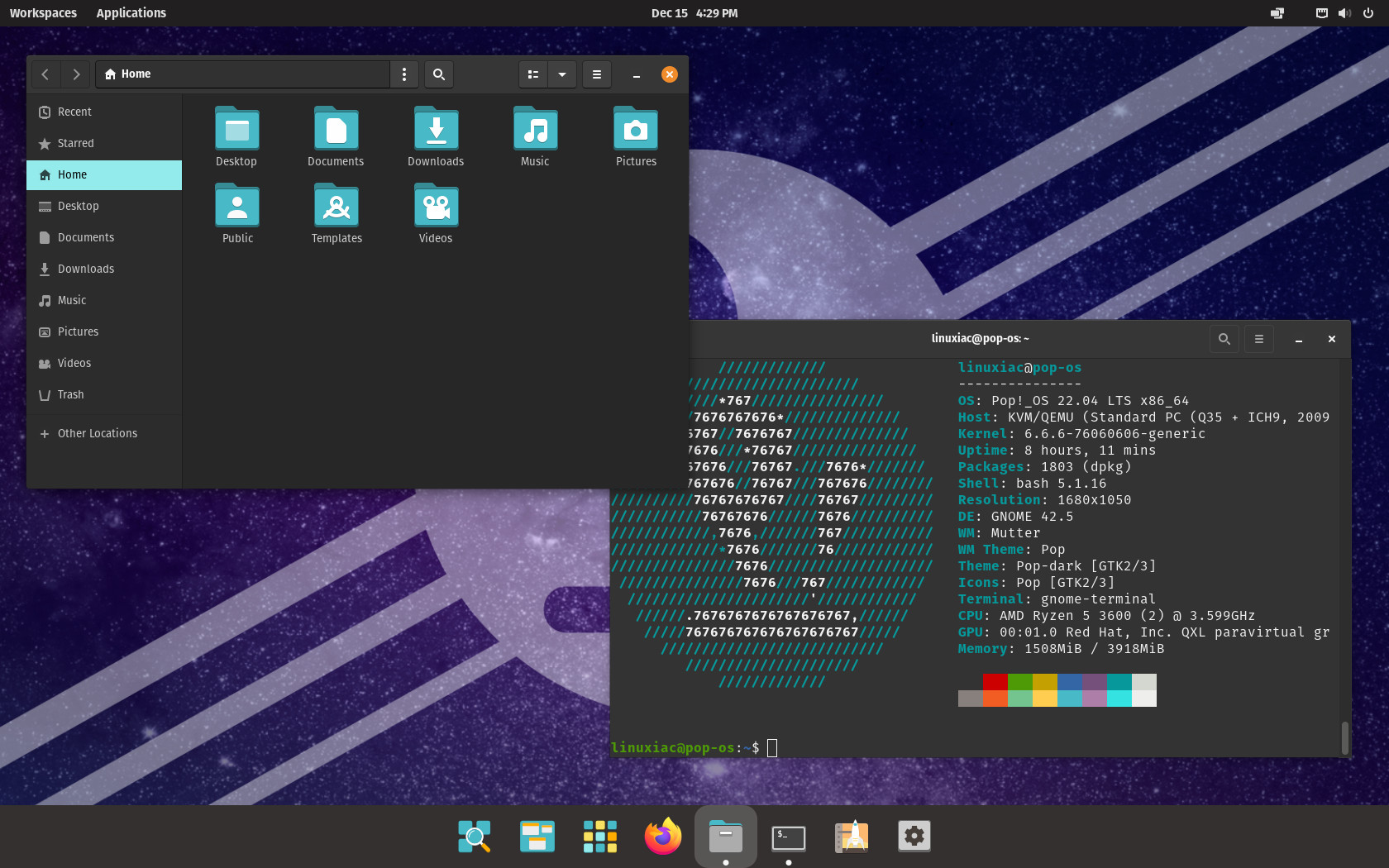Screen dimensions: 1389x868
Task: Select Videos in the sidebar
Action: (x=104, y=363)
